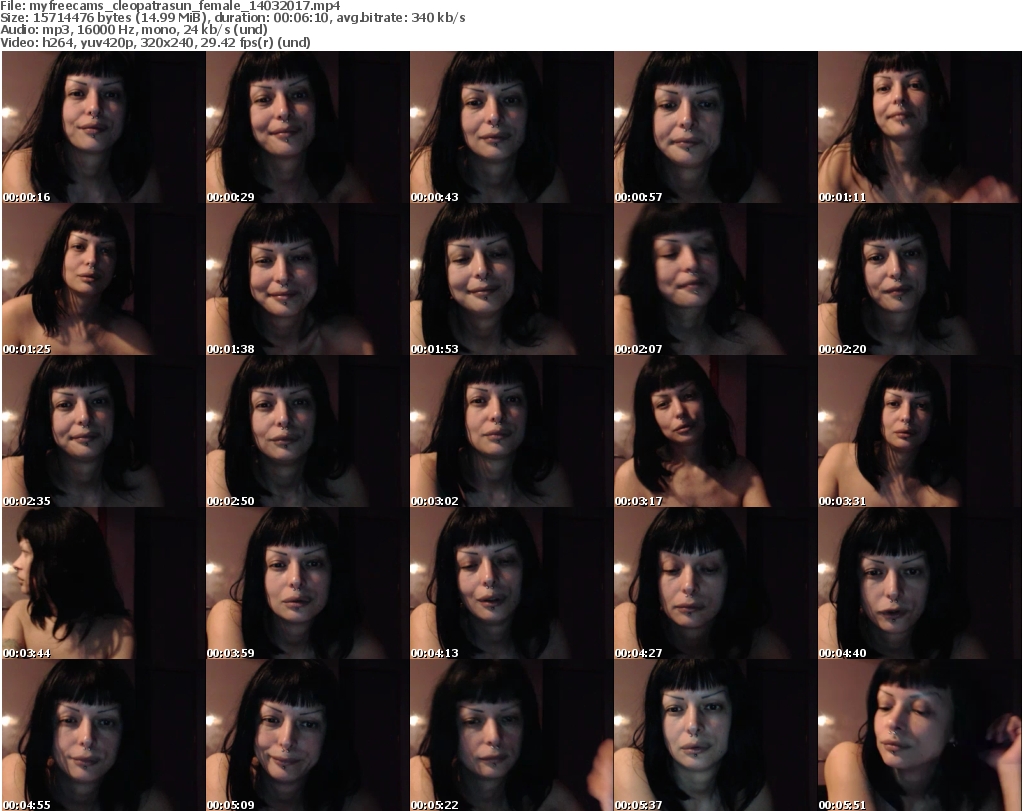Screen dimensions: 1024x811
Task: View the frame at 00:05:09
Action: coord(308,735)
